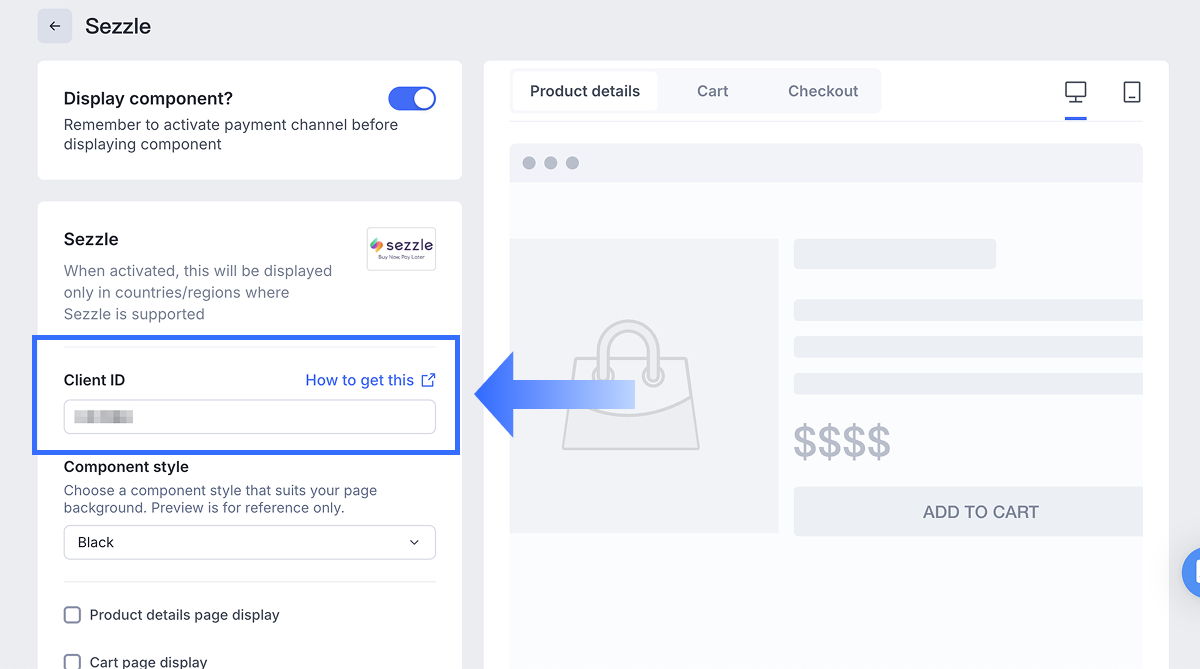Click external link icon beside How to get this
Viewport: 1200px width, 669px height.
point(428,380)
